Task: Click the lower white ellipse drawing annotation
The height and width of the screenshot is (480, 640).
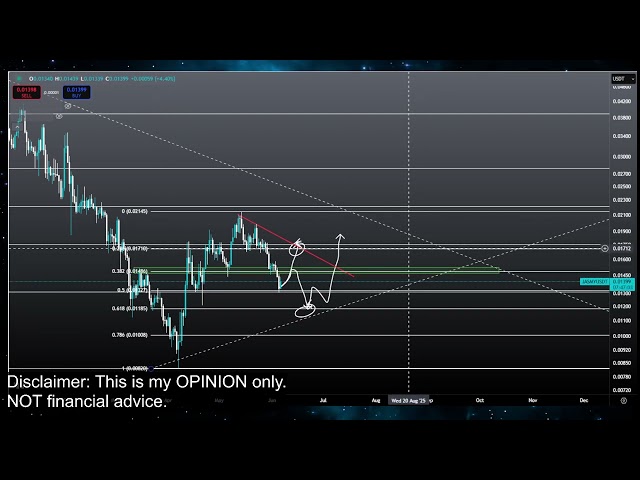Action: click(x=306, y=311)
